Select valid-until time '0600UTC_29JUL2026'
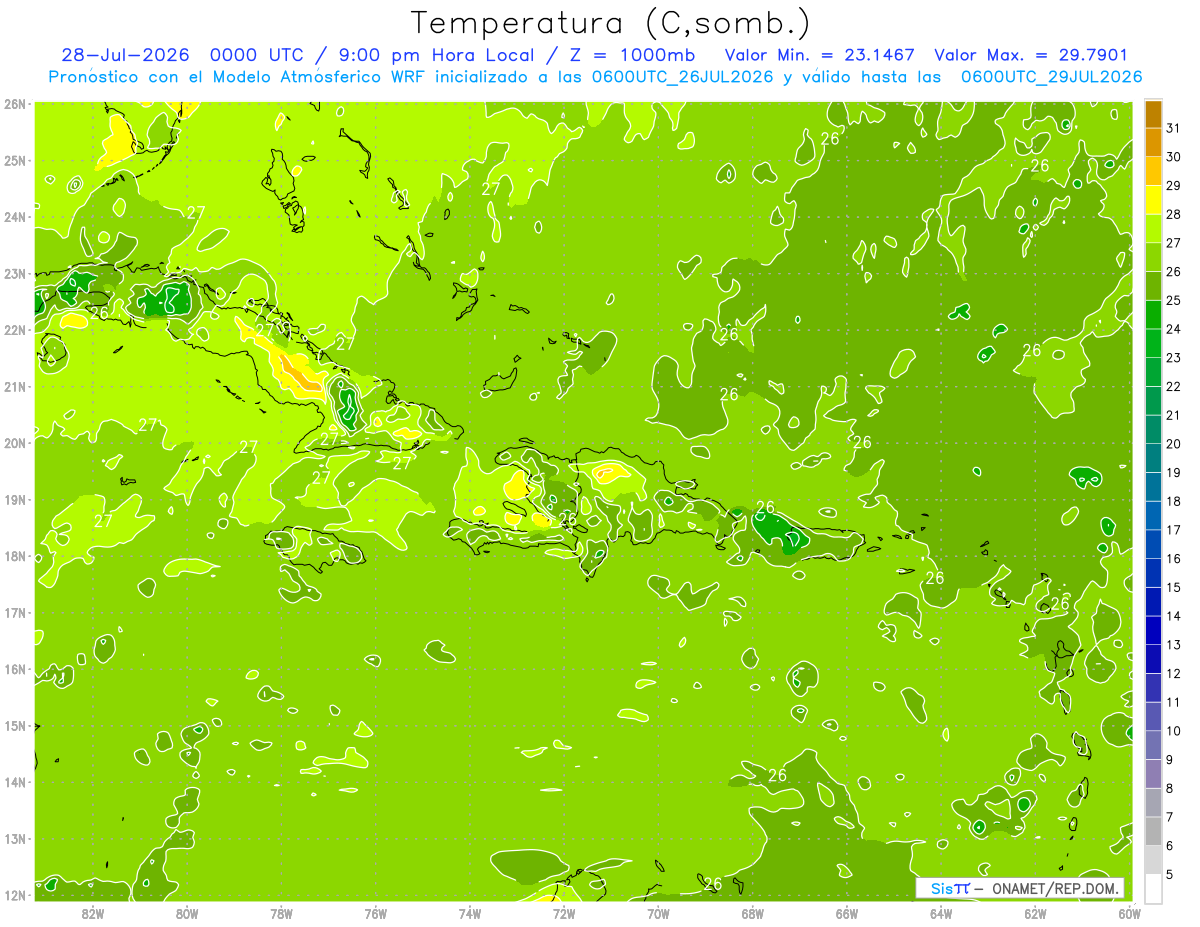Image resolution: width=1200 pixels, height=927 pixels. (x=1050, y=77)
